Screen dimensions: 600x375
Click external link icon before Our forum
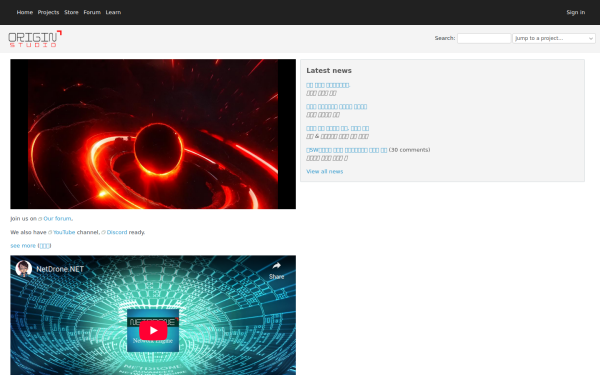[40, 219]
